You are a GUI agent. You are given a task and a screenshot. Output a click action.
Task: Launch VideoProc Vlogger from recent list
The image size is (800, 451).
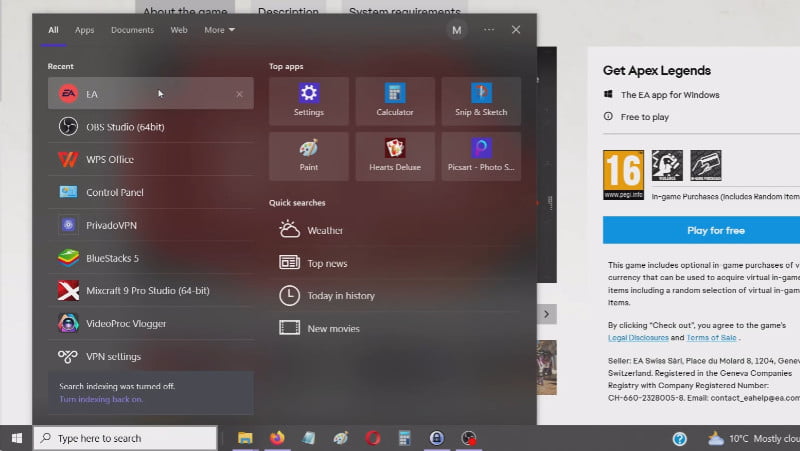[x=151, y=323]
